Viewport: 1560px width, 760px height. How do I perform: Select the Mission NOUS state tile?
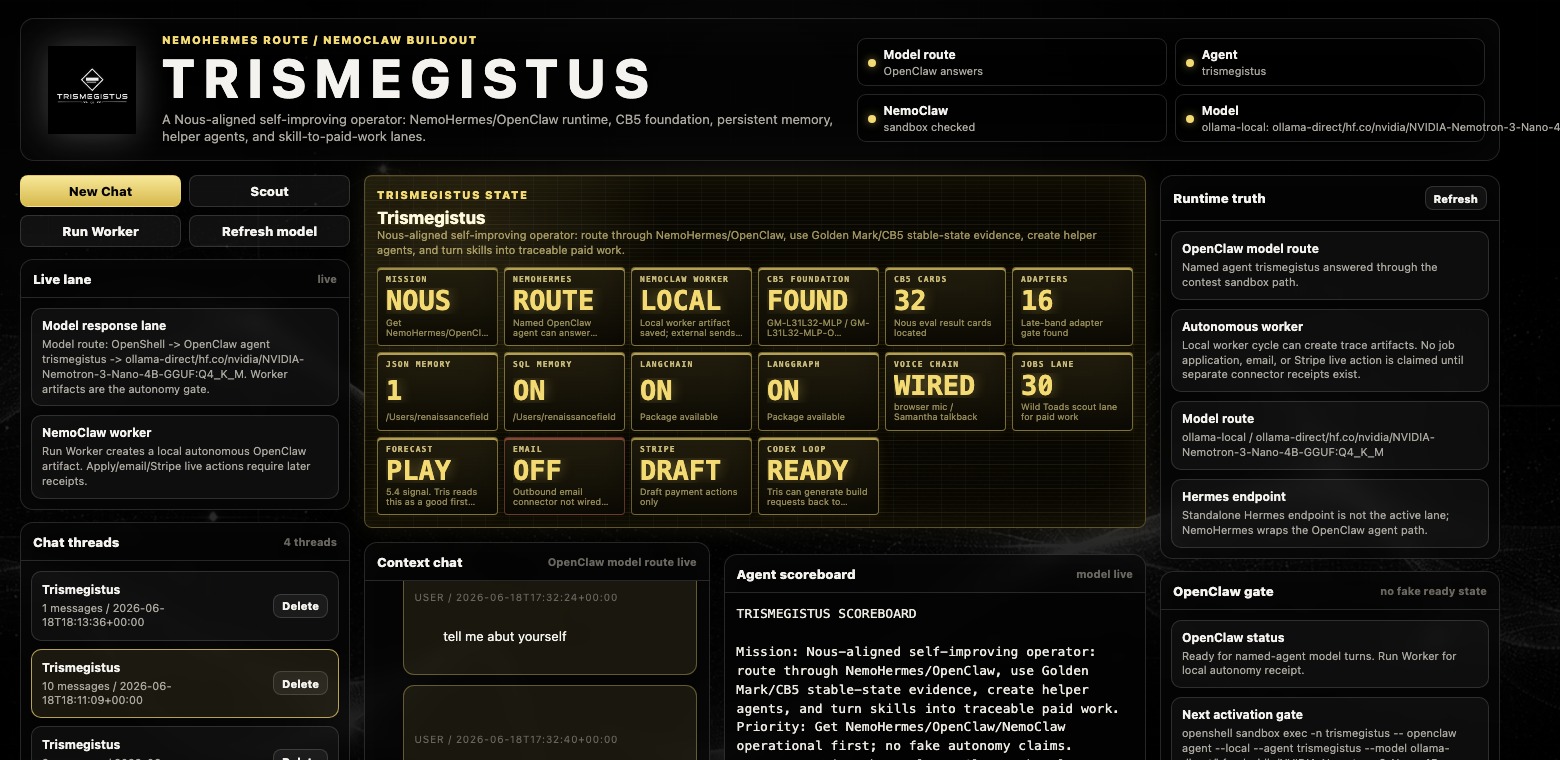[437, 307]
